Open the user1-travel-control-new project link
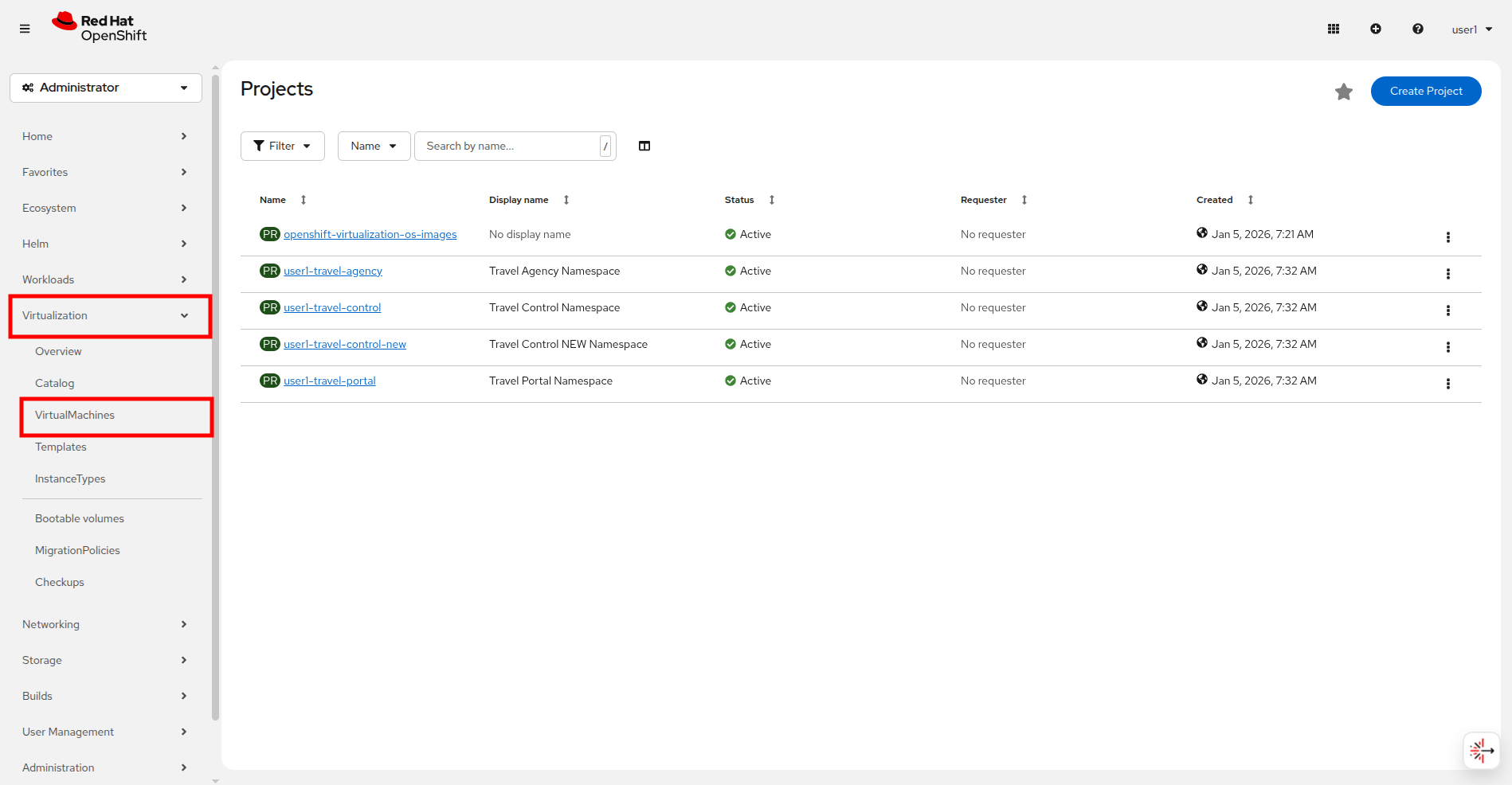 pos(345,344)
